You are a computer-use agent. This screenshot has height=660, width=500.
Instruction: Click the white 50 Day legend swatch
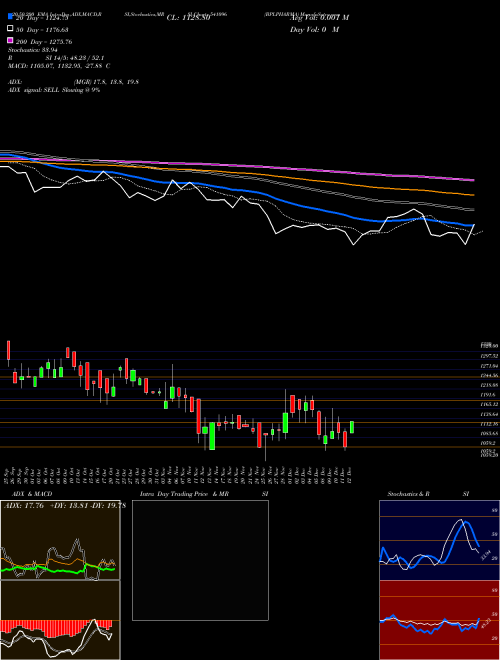(10, 29)
